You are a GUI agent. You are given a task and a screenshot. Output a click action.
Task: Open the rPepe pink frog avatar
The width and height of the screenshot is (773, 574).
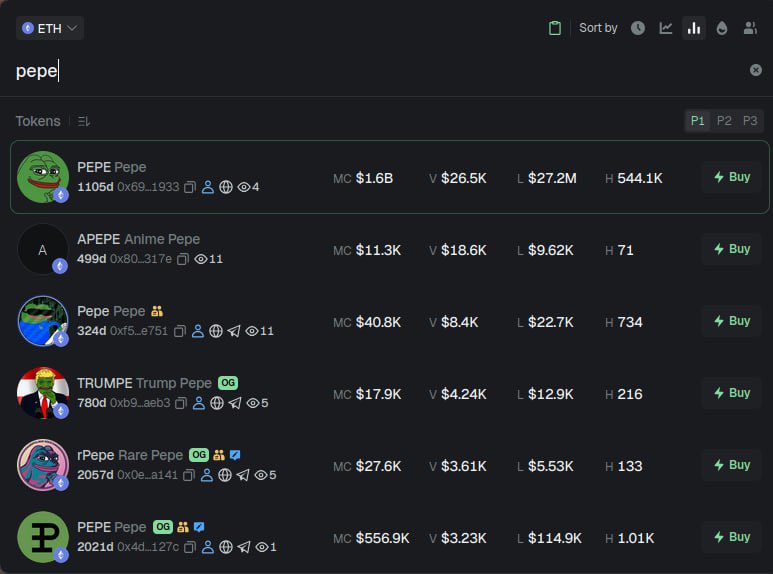[x=43, y=465]
